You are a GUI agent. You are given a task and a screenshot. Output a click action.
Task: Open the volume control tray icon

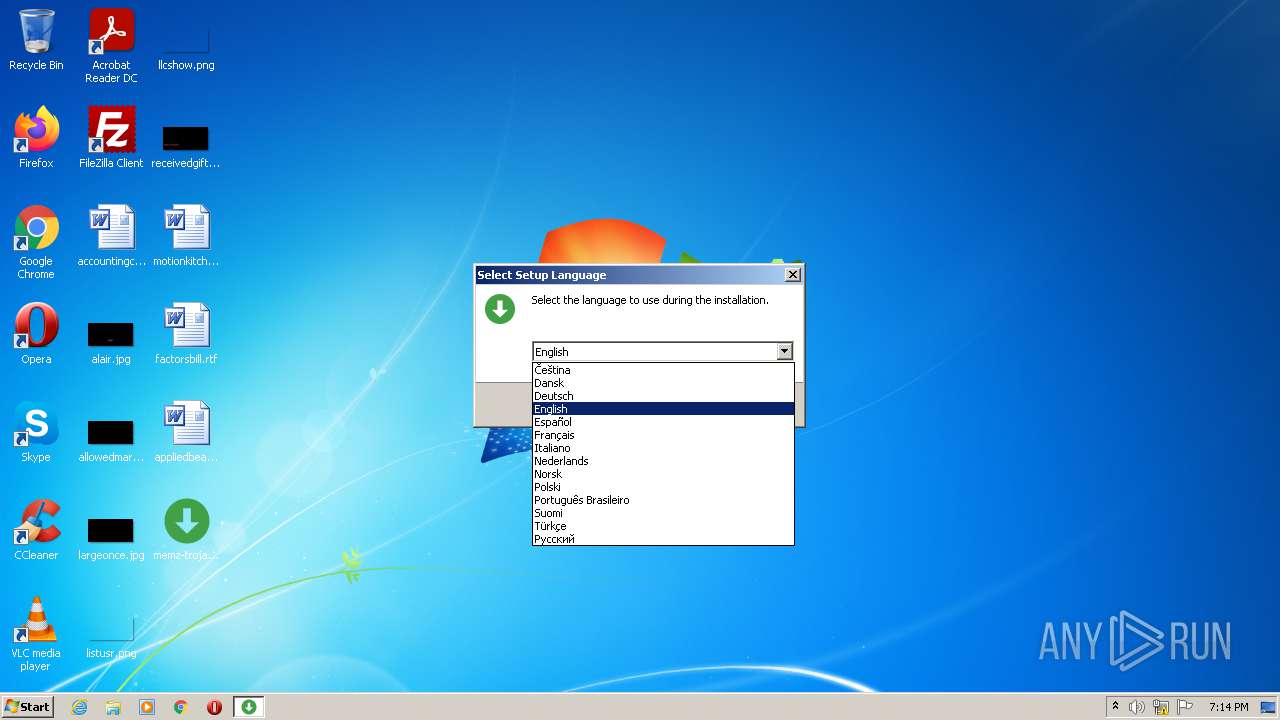[1137, 707]
